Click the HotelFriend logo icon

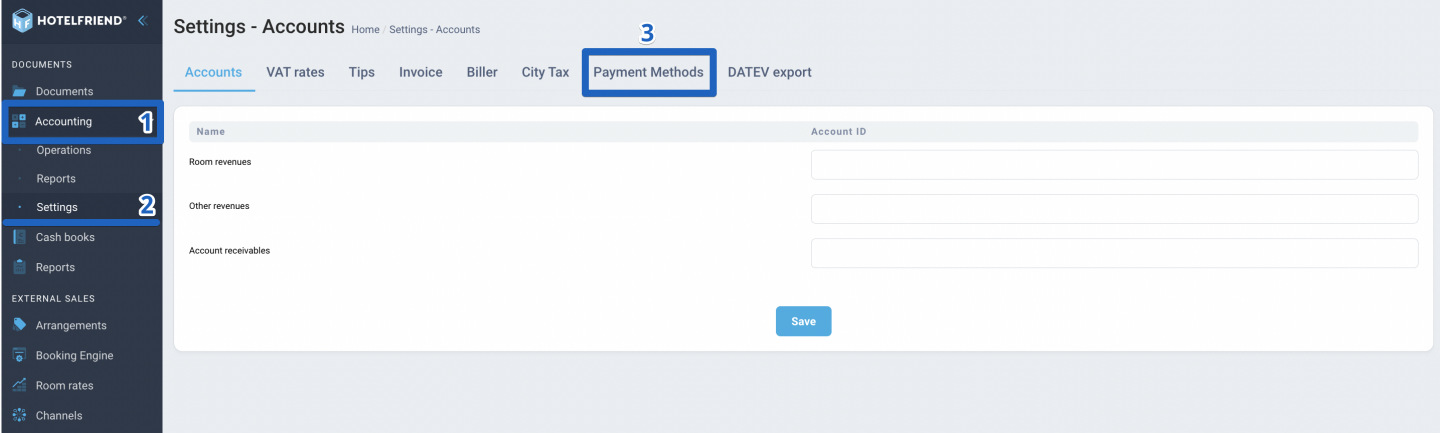pyautogui.click(x=21, y=19)
